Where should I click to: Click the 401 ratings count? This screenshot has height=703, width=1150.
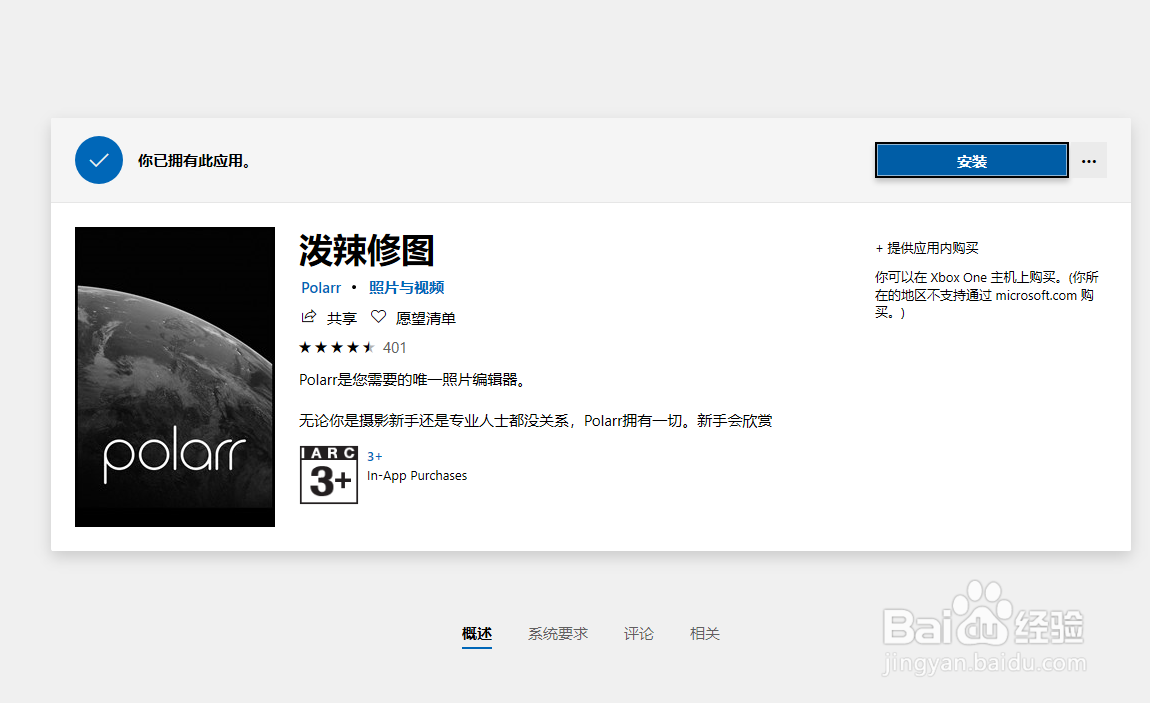pyautogui.click(x=395, y=347)
